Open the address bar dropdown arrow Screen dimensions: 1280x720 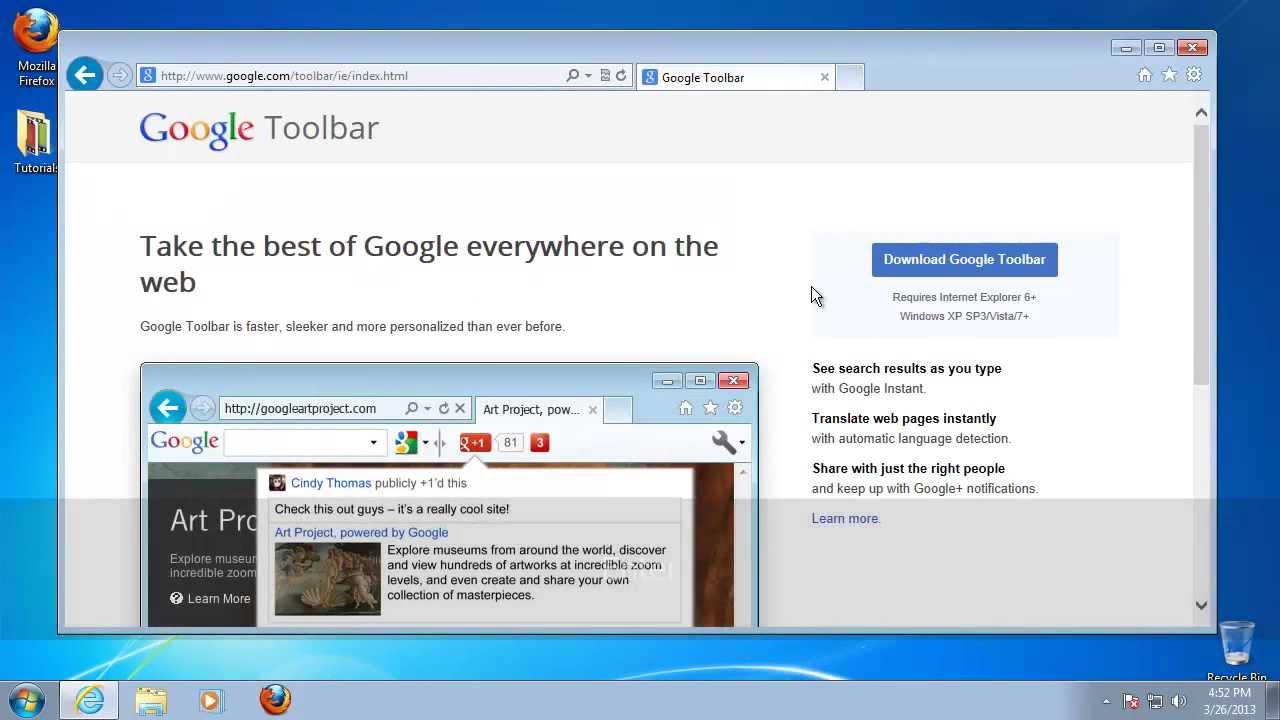588,75
